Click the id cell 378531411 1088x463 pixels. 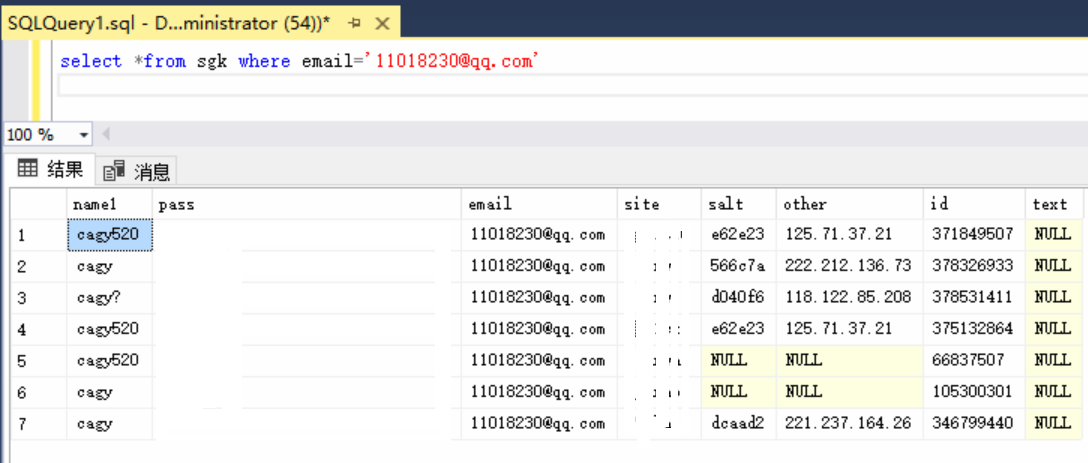975,298
